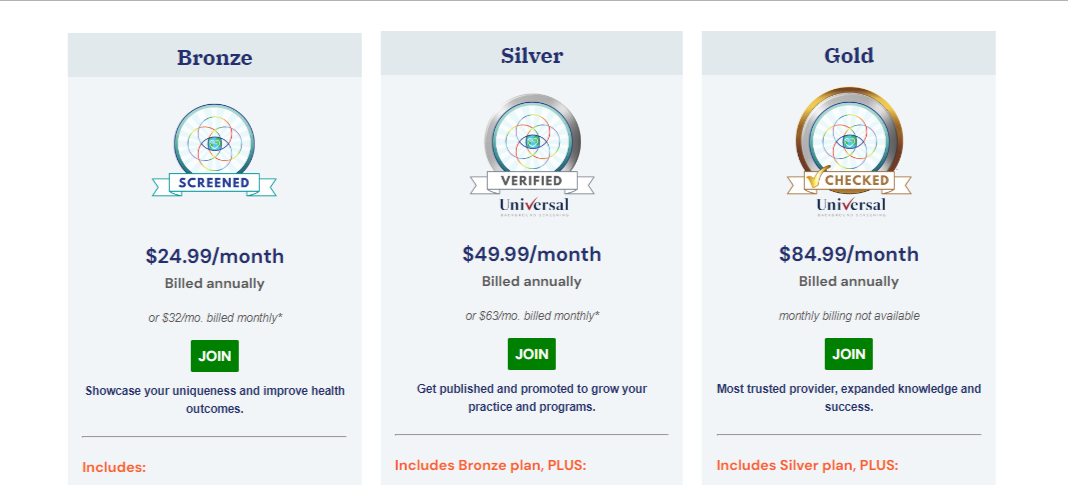Join the Silver plan
This screenshot has width=1068, height=485.
pos(532,354)
